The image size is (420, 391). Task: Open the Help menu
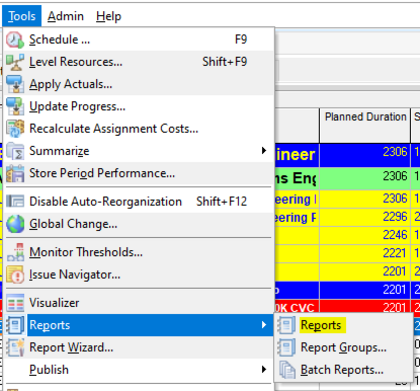click(x=109, y=16)
